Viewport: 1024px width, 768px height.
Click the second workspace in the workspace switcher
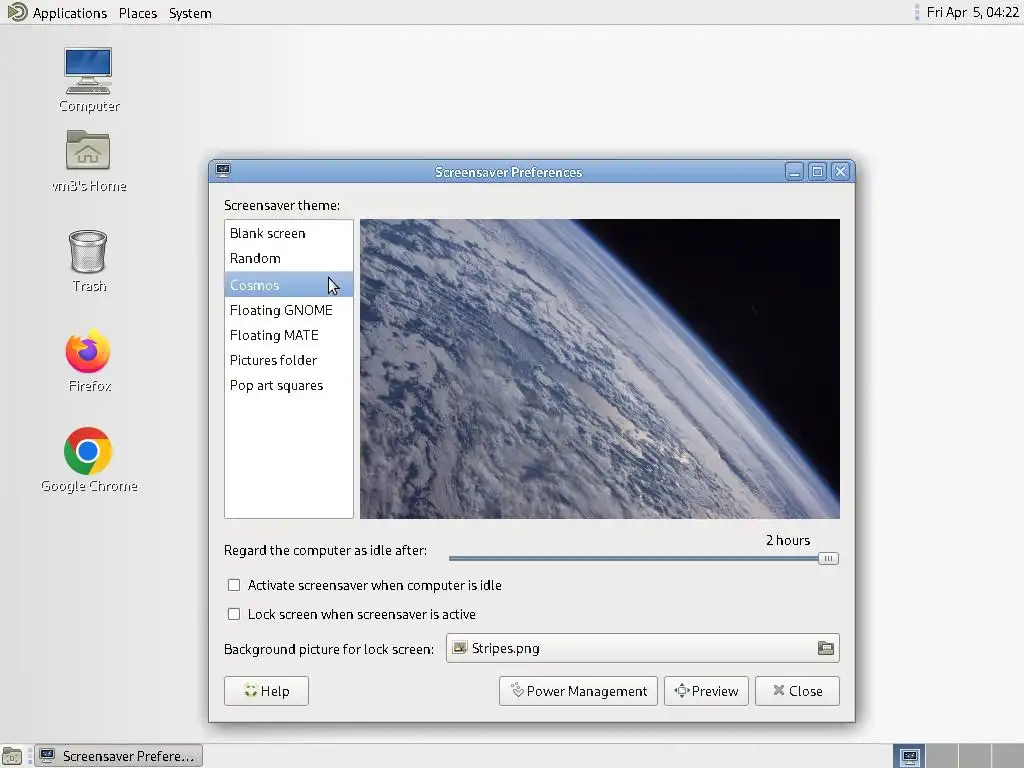click(942, 756)
